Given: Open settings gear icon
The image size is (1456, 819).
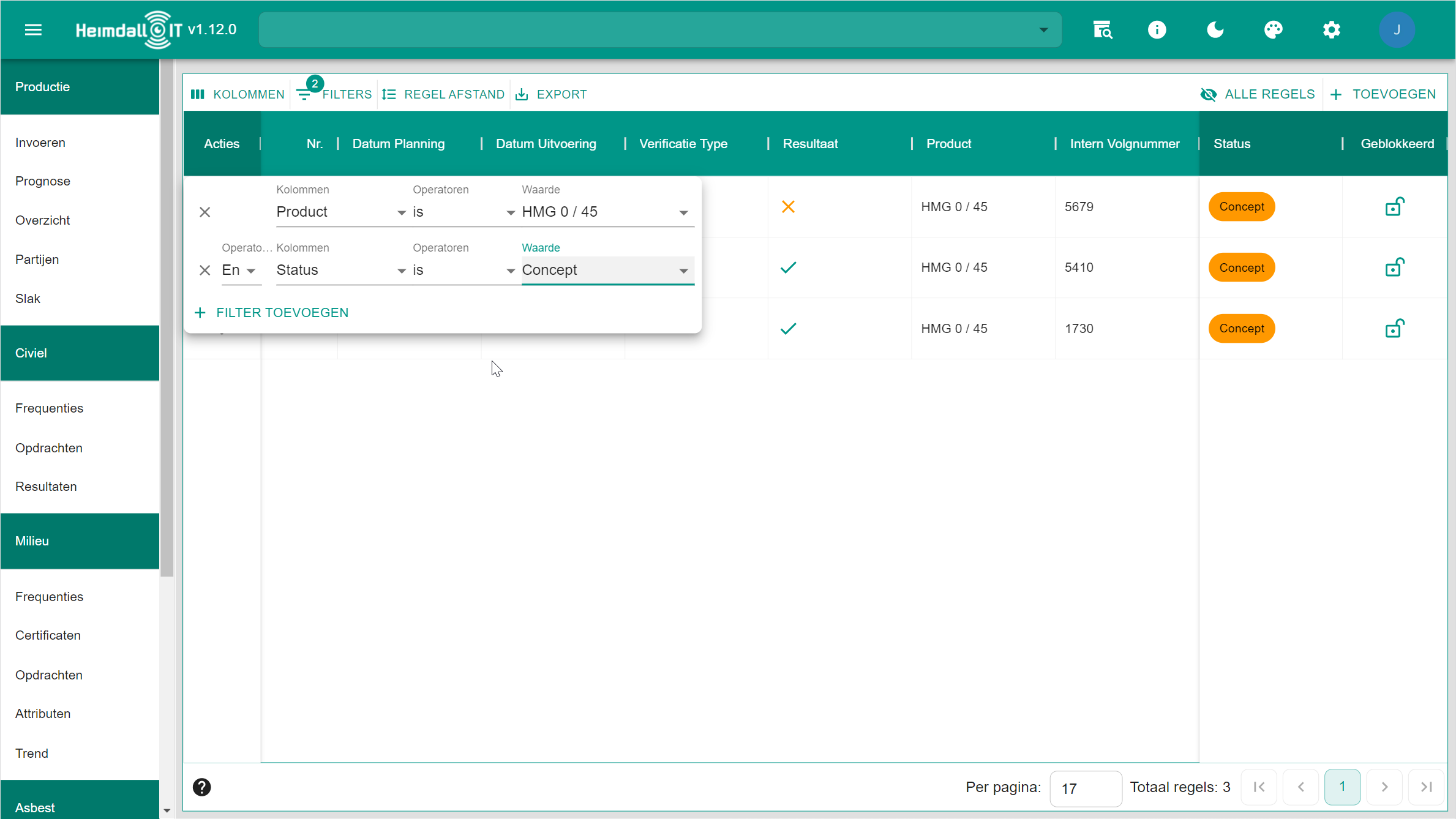Looking at the screenshot, I should click(x=1331, y=29).
